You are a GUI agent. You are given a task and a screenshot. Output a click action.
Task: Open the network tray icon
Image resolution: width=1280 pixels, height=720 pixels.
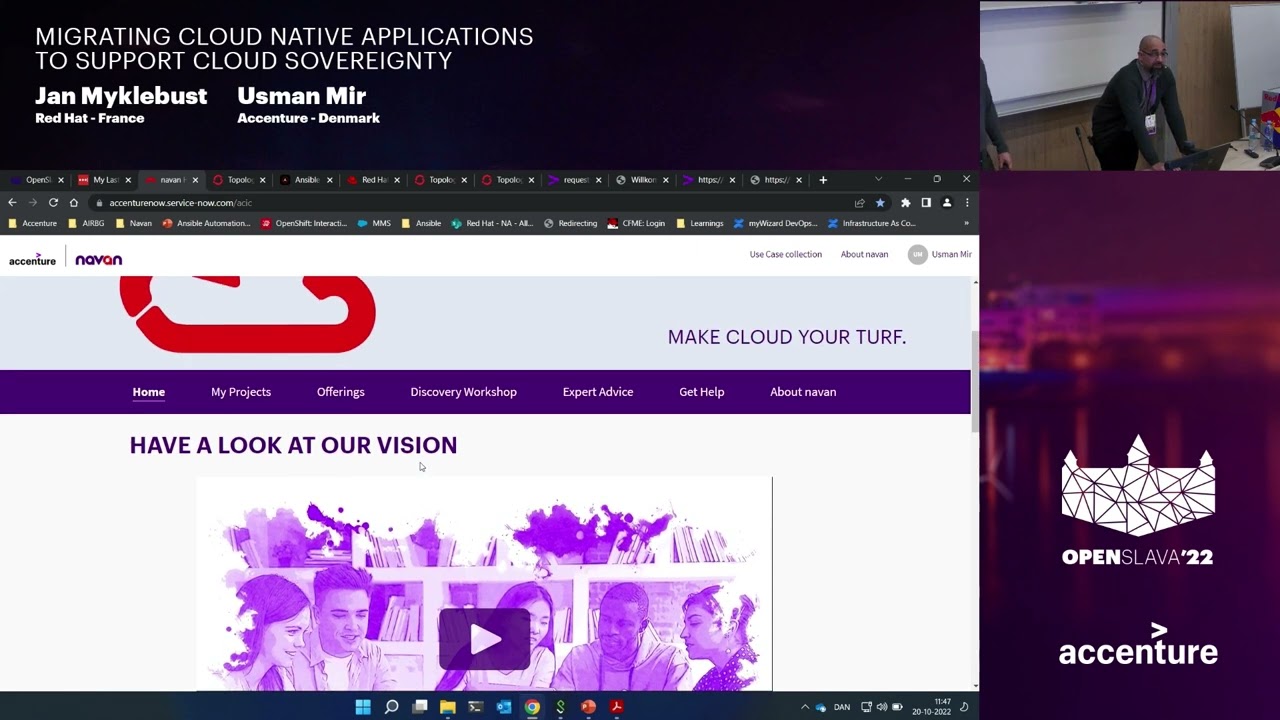tap(866, 707)
